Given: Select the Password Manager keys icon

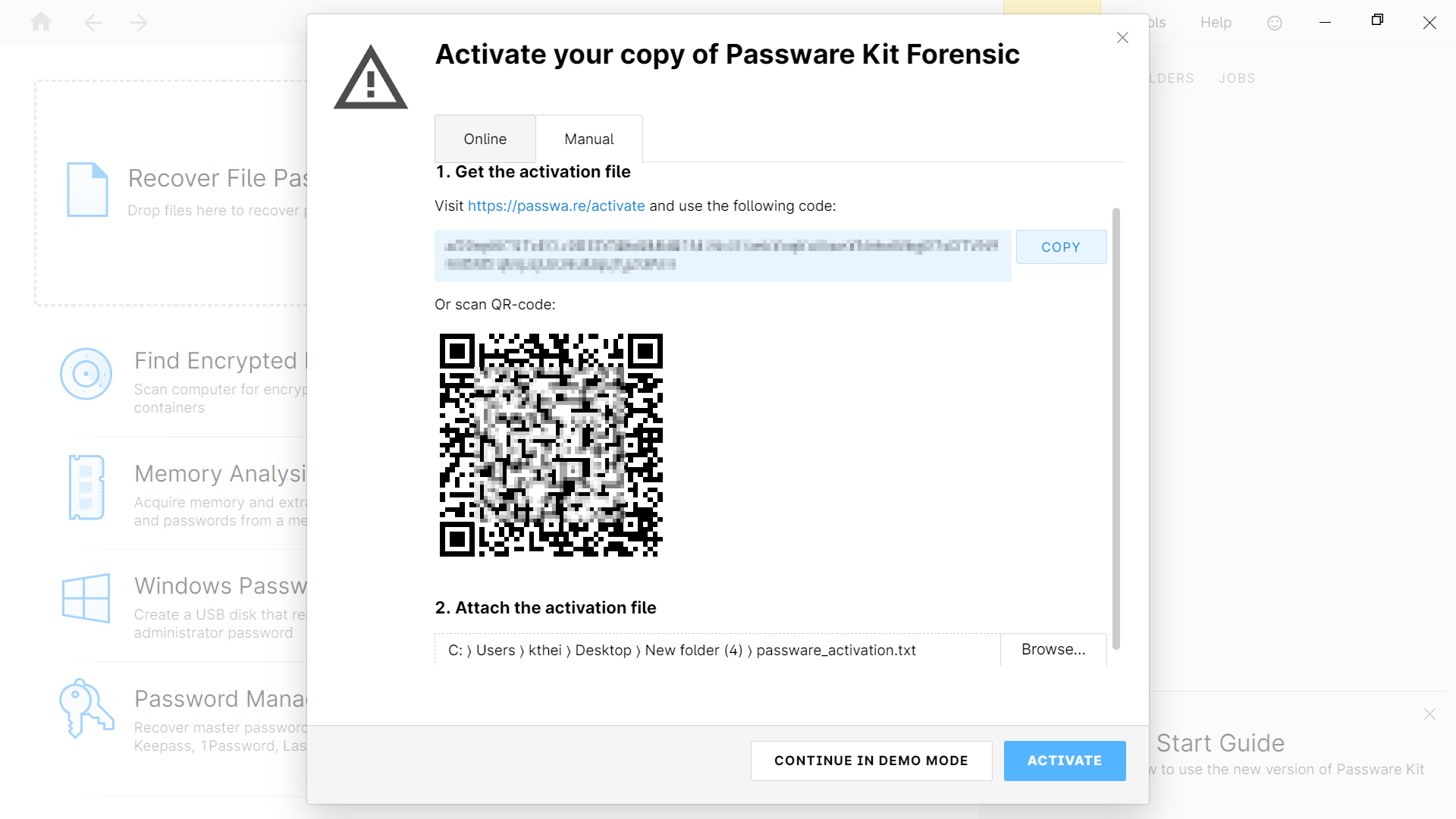Looking at the screenshot, I should coord(86,708).
